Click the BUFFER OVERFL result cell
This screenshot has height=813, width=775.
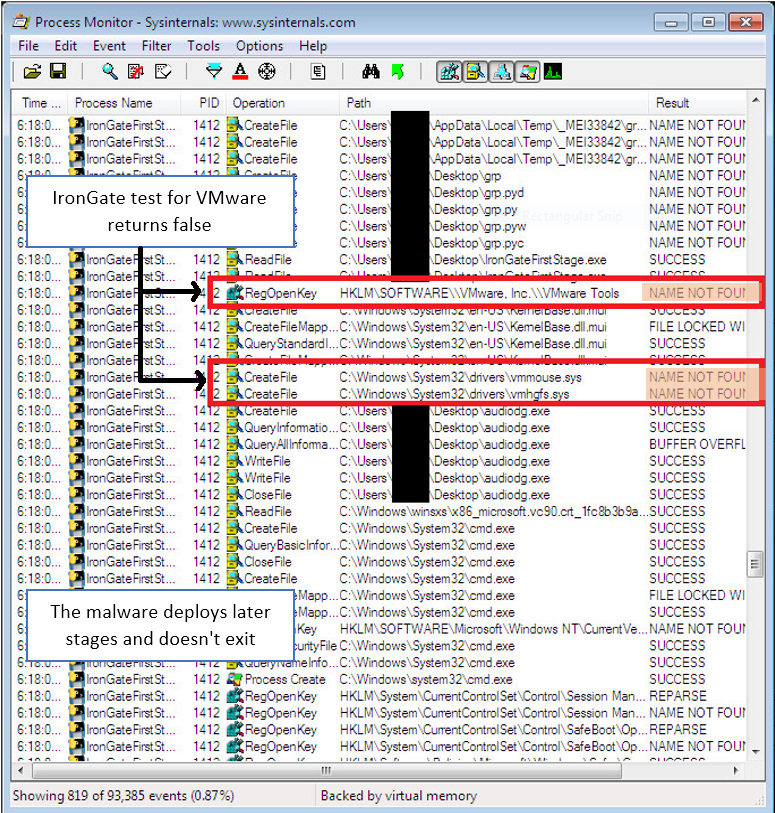pyautogui.click(x=697, y=444)
